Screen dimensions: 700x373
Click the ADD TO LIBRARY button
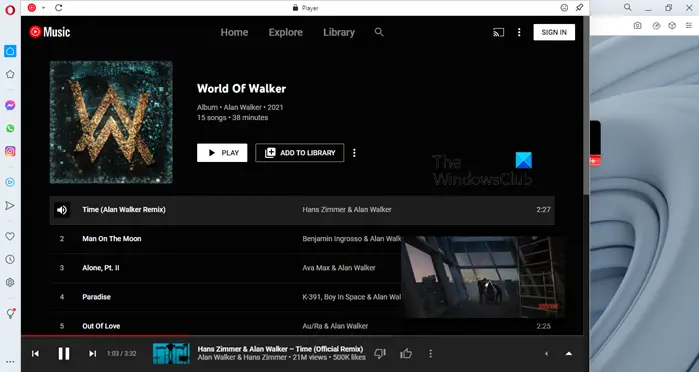coord(300,153)
